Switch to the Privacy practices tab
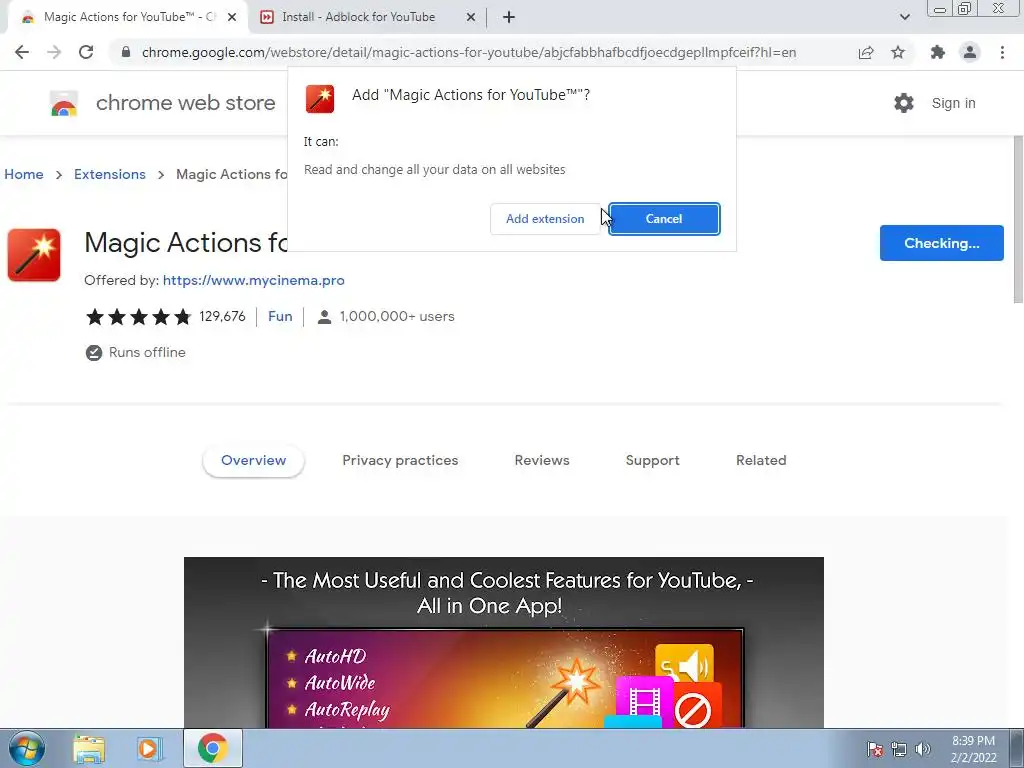The height and width of the screenshot is (768, 1024). pyautogui.click(x=400, y=460)
